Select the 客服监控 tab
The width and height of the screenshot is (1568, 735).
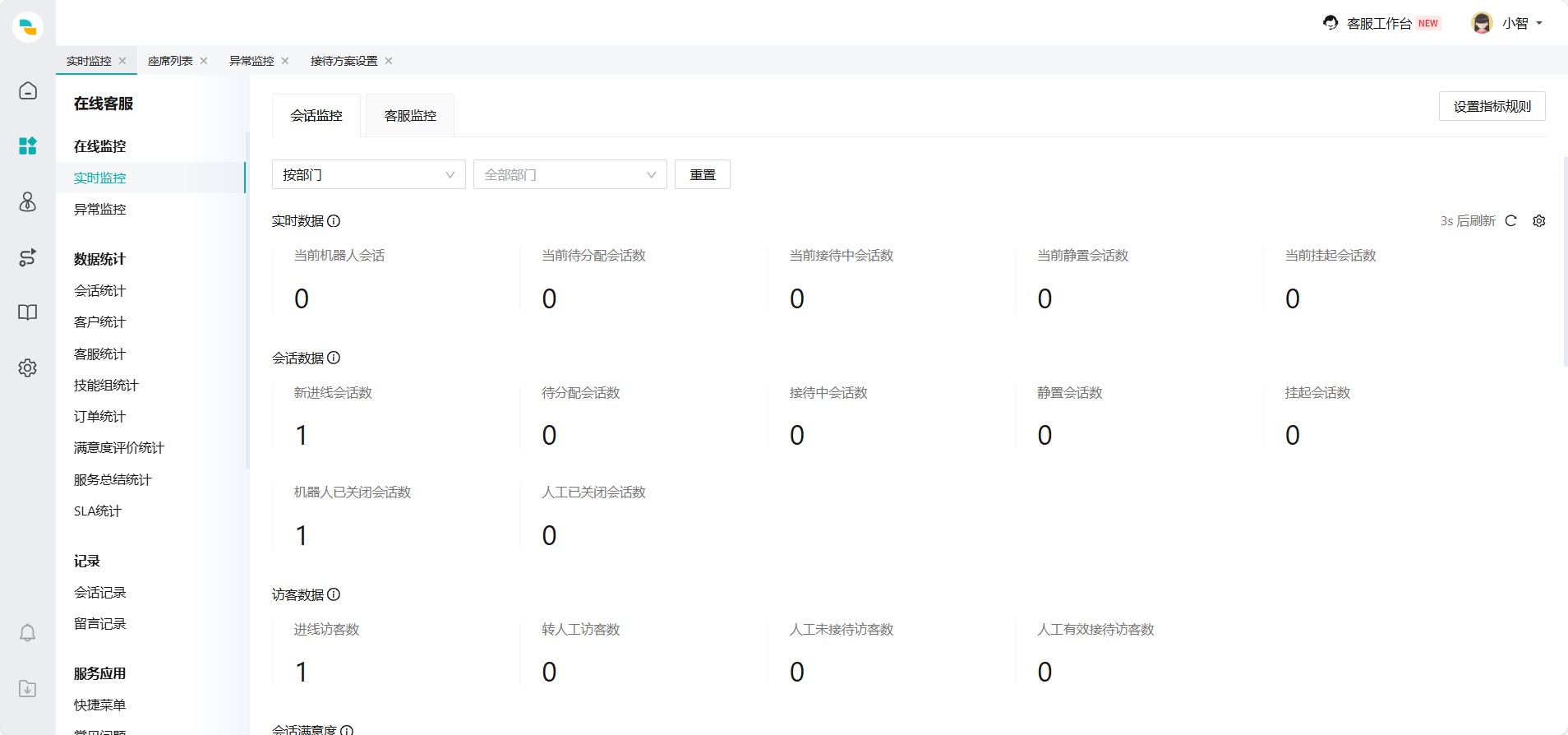(x=410, y=116)
